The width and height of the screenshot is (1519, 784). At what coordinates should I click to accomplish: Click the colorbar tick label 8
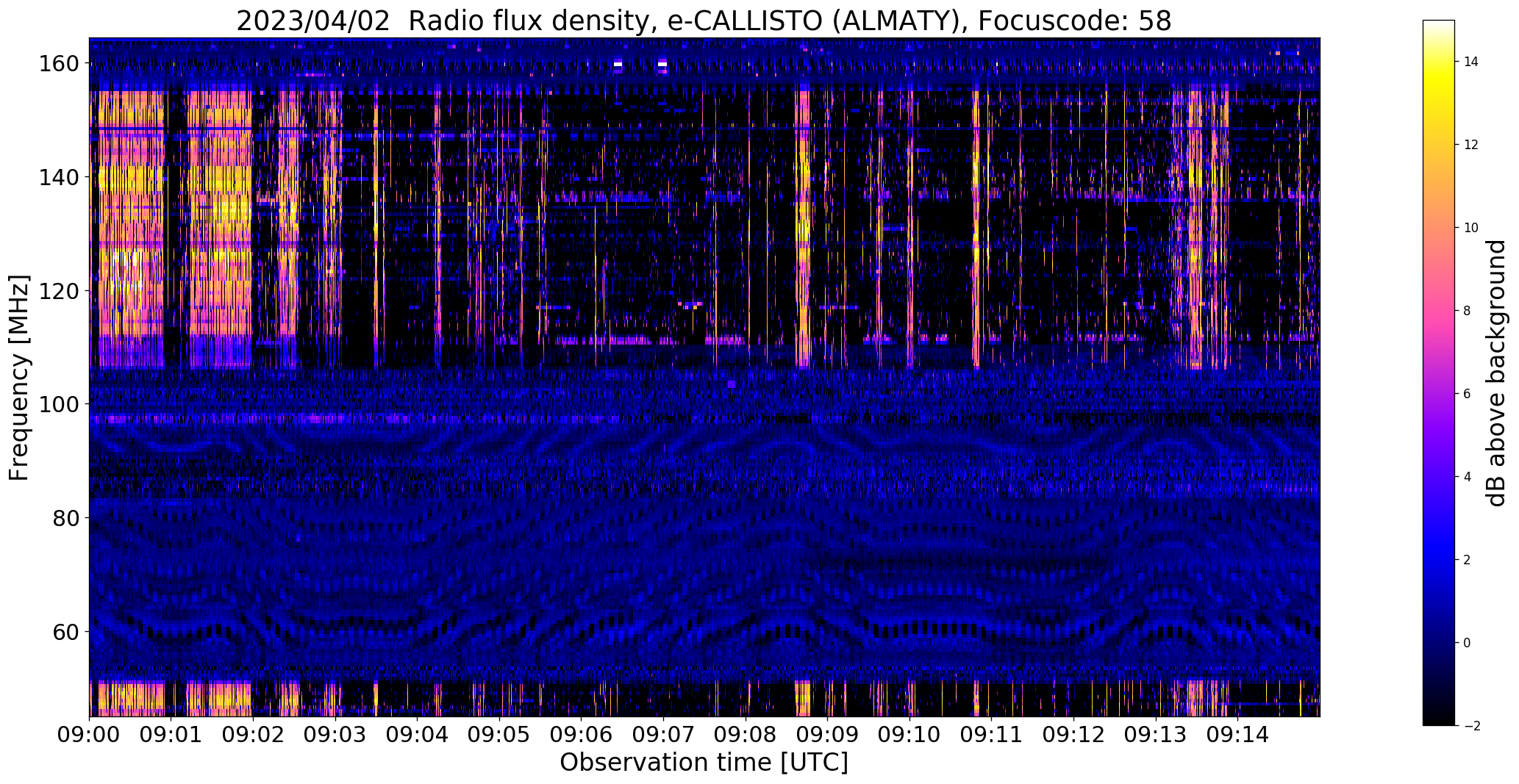(1467, 311)
